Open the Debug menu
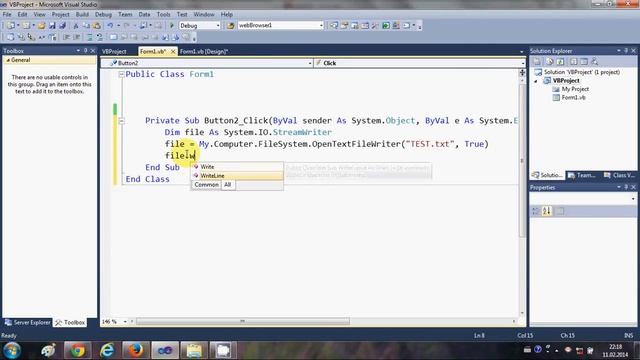 103,14
